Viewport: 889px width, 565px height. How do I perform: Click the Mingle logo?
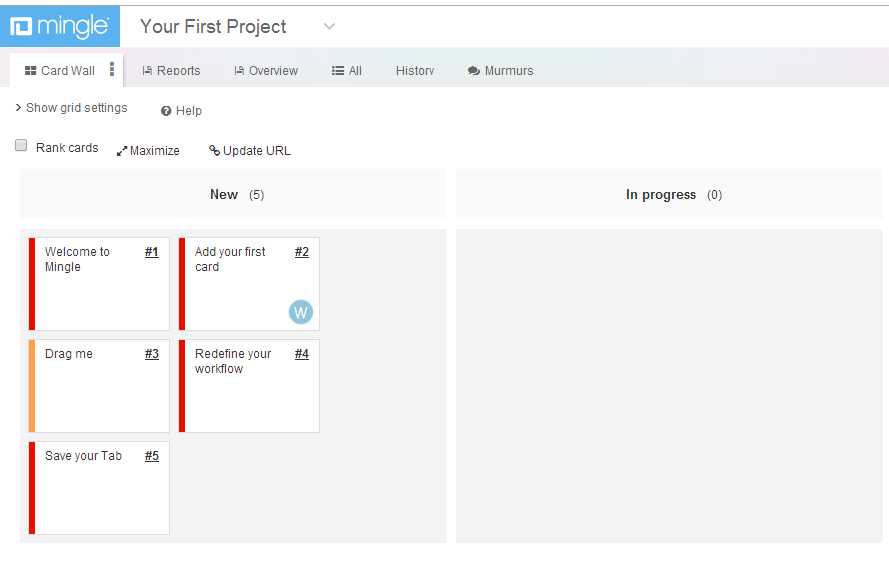60,27
